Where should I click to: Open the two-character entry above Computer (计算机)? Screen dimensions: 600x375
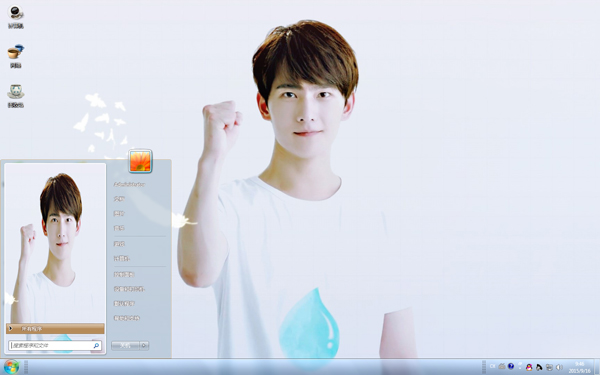[x=119, y=244]
